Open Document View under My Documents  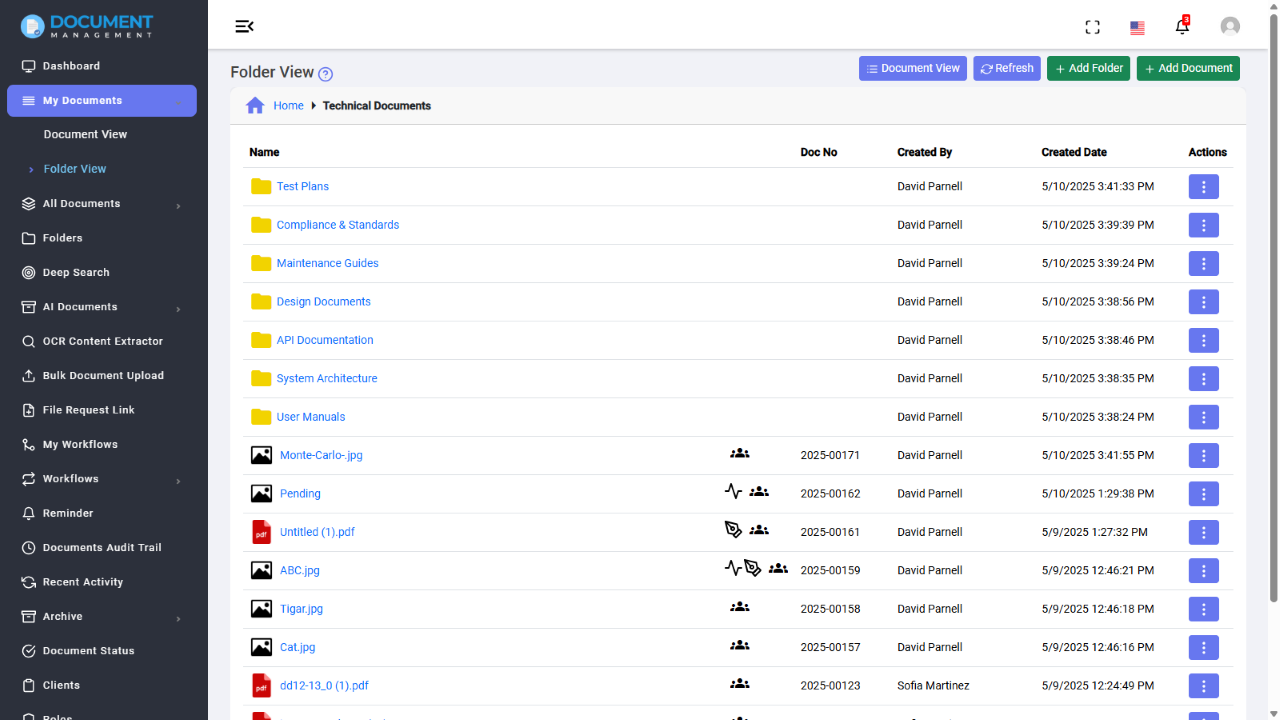pyautogui.click(x=86, y=134)
